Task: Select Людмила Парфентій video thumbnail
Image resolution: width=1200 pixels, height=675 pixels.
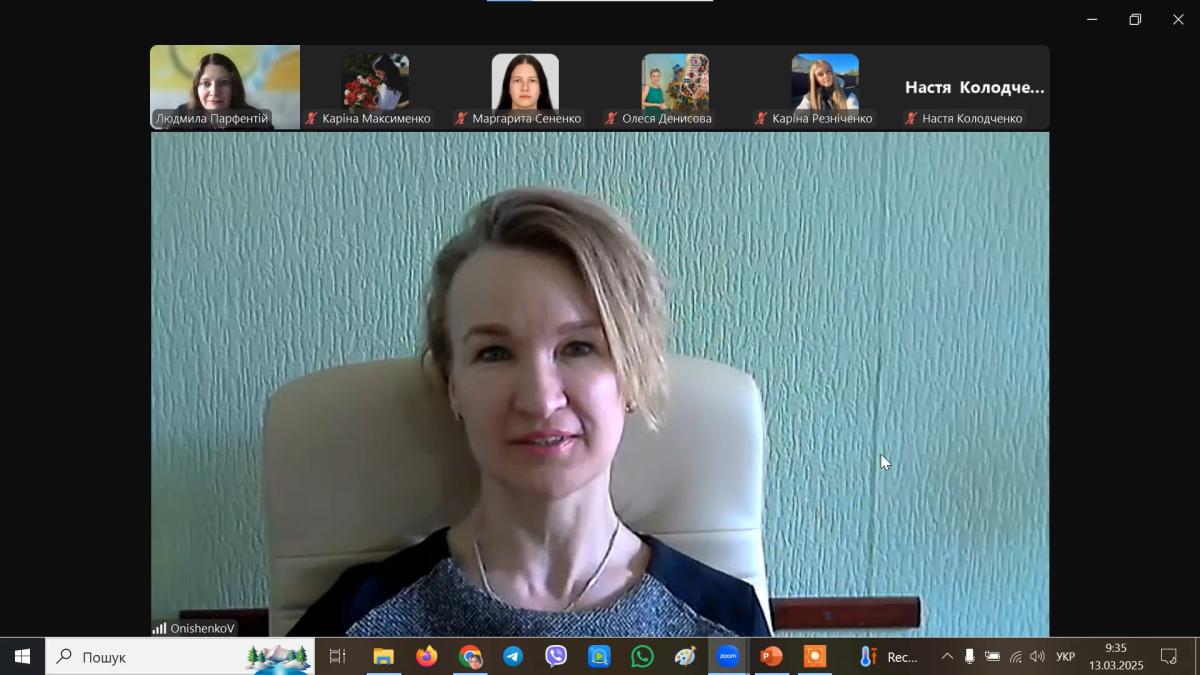Action: 225,87
